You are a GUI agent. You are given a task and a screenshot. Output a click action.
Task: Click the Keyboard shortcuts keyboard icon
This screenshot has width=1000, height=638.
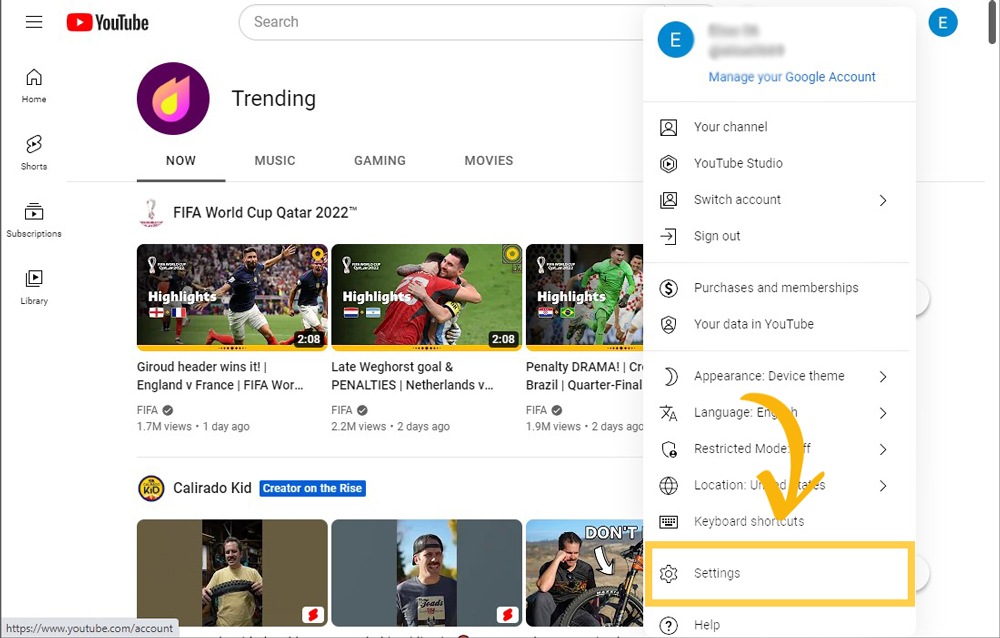point(668,522)
